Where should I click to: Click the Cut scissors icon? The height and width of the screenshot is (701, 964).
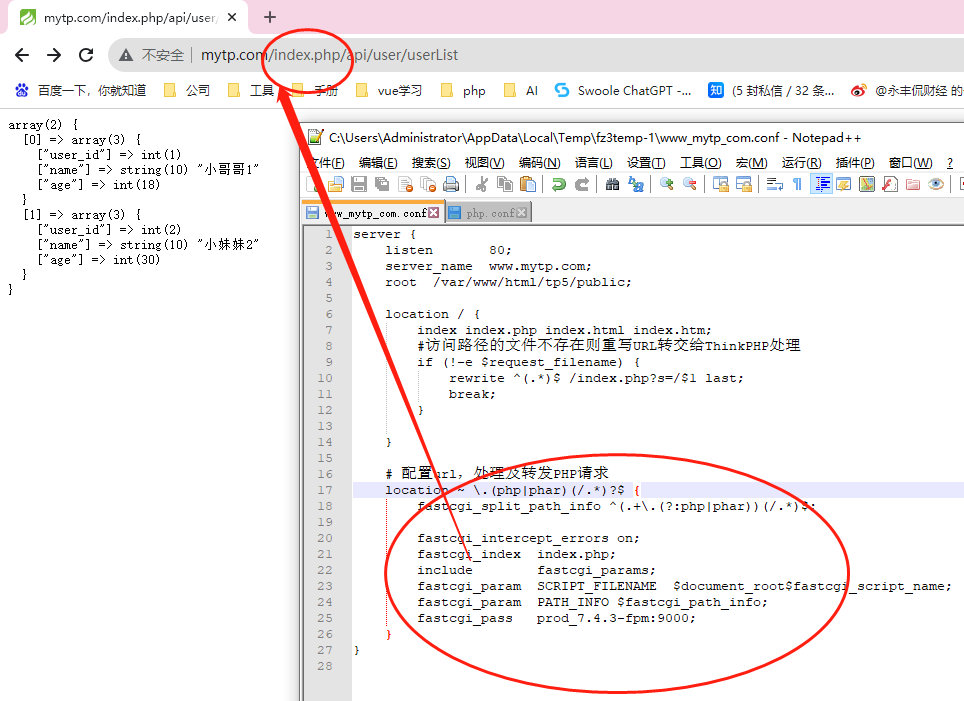click(x=482, y=184)
